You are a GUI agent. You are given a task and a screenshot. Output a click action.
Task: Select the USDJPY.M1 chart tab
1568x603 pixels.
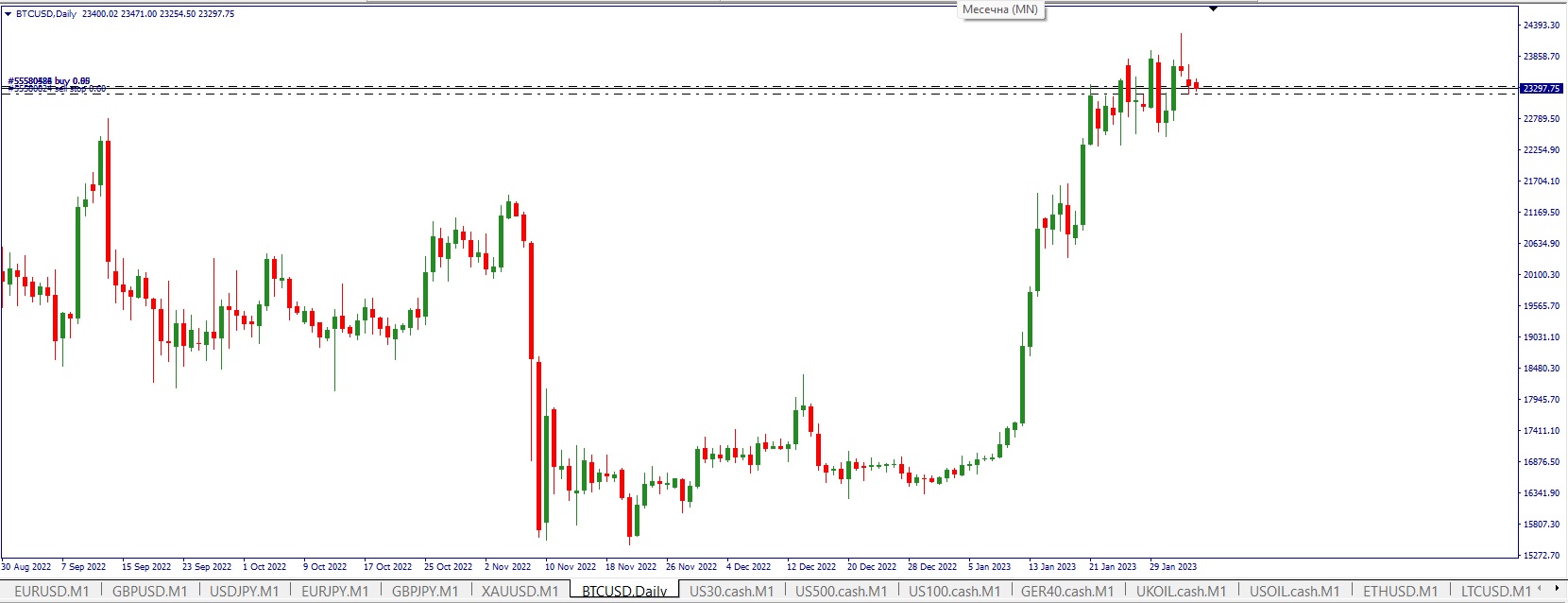click(245, 592)
